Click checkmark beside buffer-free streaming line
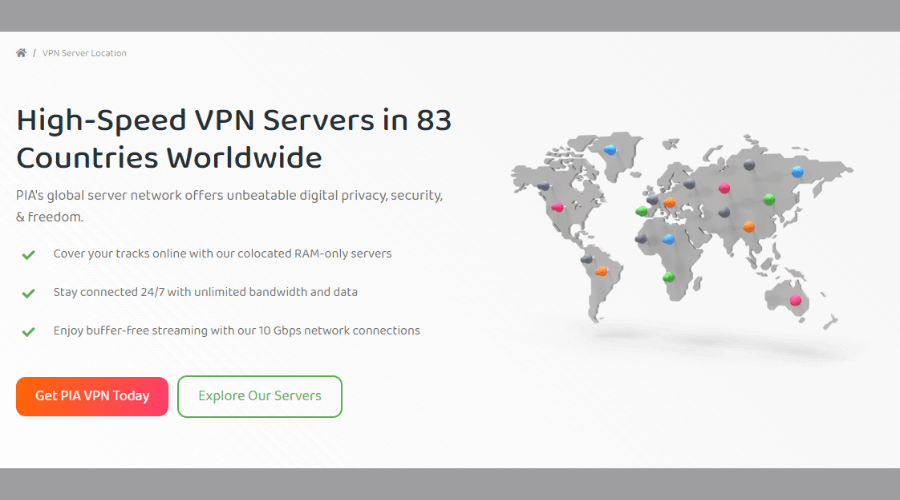Screen dimensions: 900x500 [29, 331]
